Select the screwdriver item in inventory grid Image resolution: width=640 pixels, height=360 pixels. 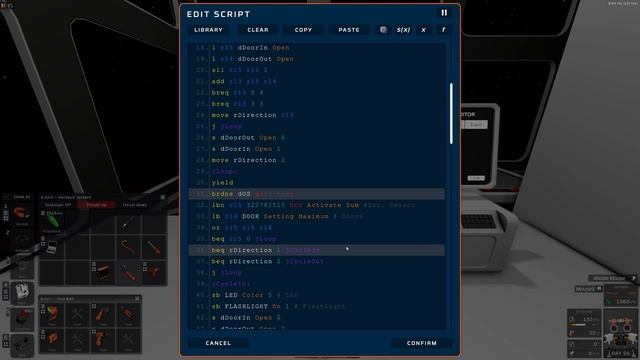click(153, 247)
